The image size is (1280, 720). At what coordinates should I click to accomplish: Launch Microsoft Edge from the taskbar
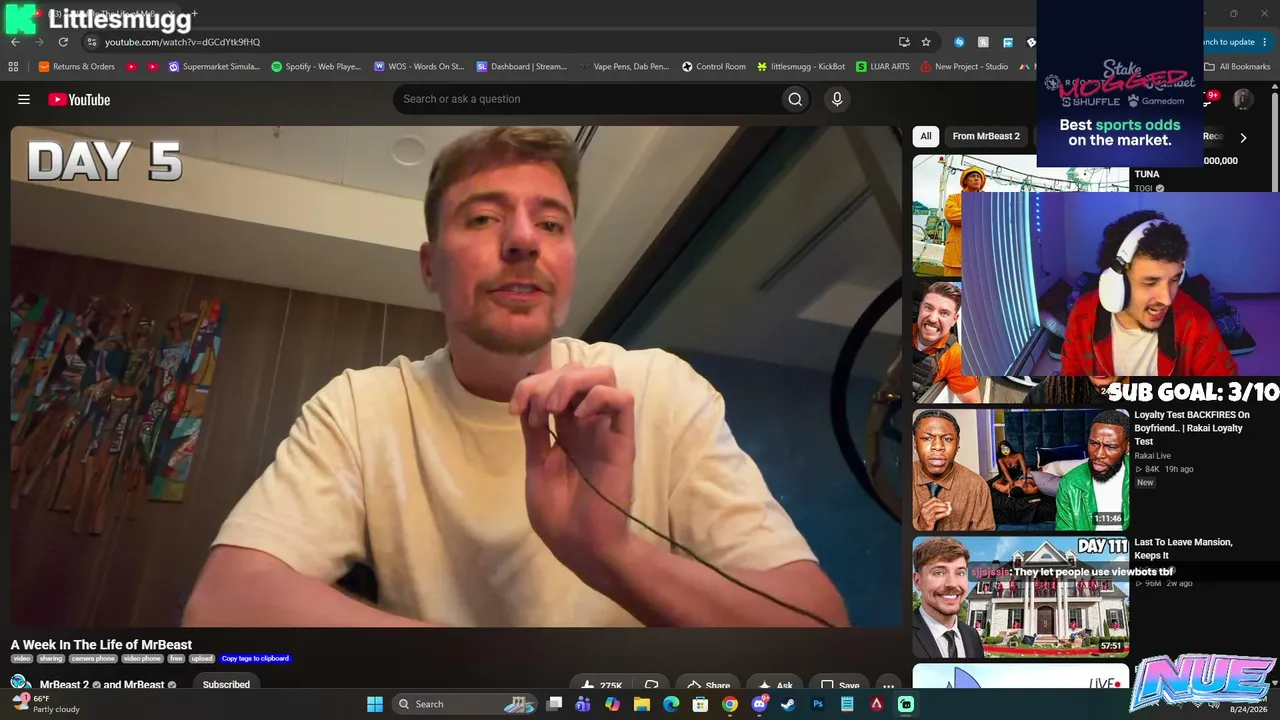coord(671,704)
